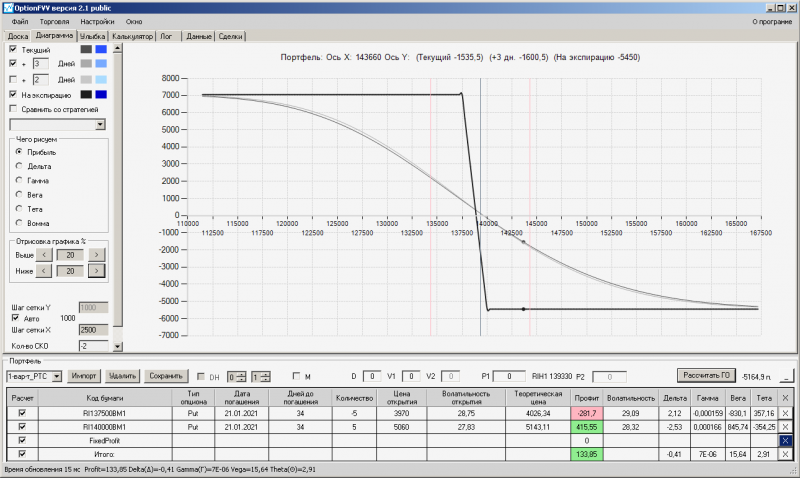Screen dimensions: 800x478
Task: Click the X column header icon
Action: (785, 398)
